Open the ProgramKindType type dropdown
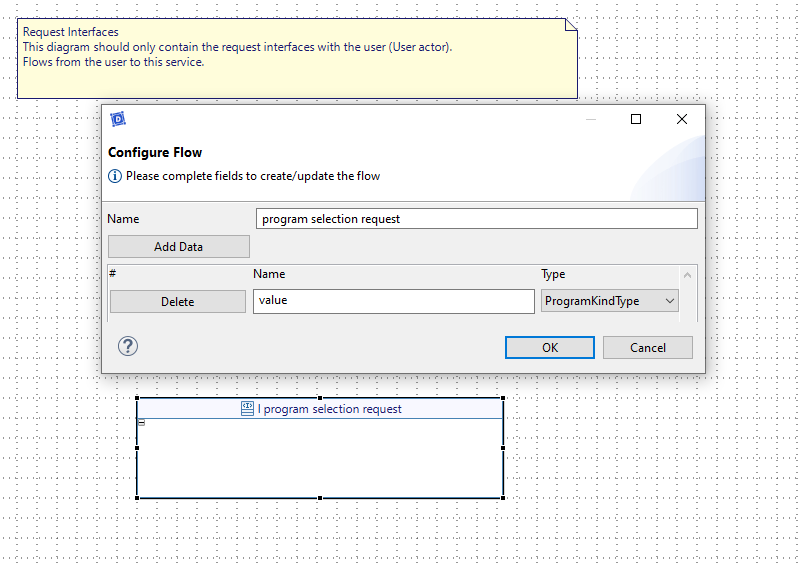 click(x=610, y=301)
